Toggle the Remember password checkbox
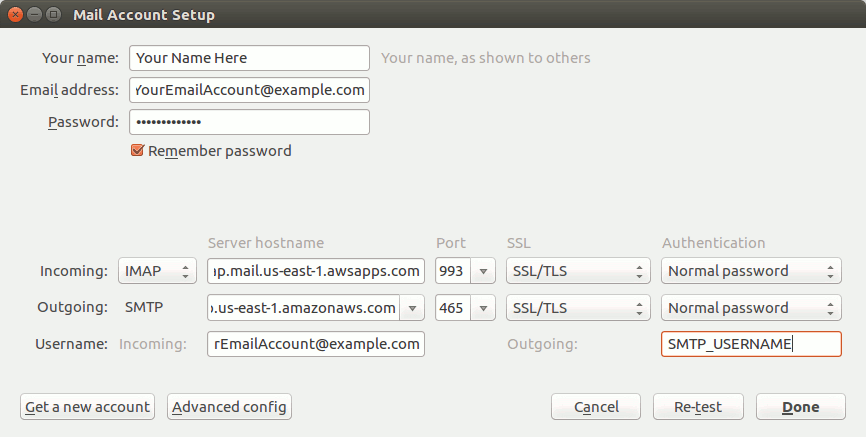Screen dimensions: 866x437 coord(138,150)
